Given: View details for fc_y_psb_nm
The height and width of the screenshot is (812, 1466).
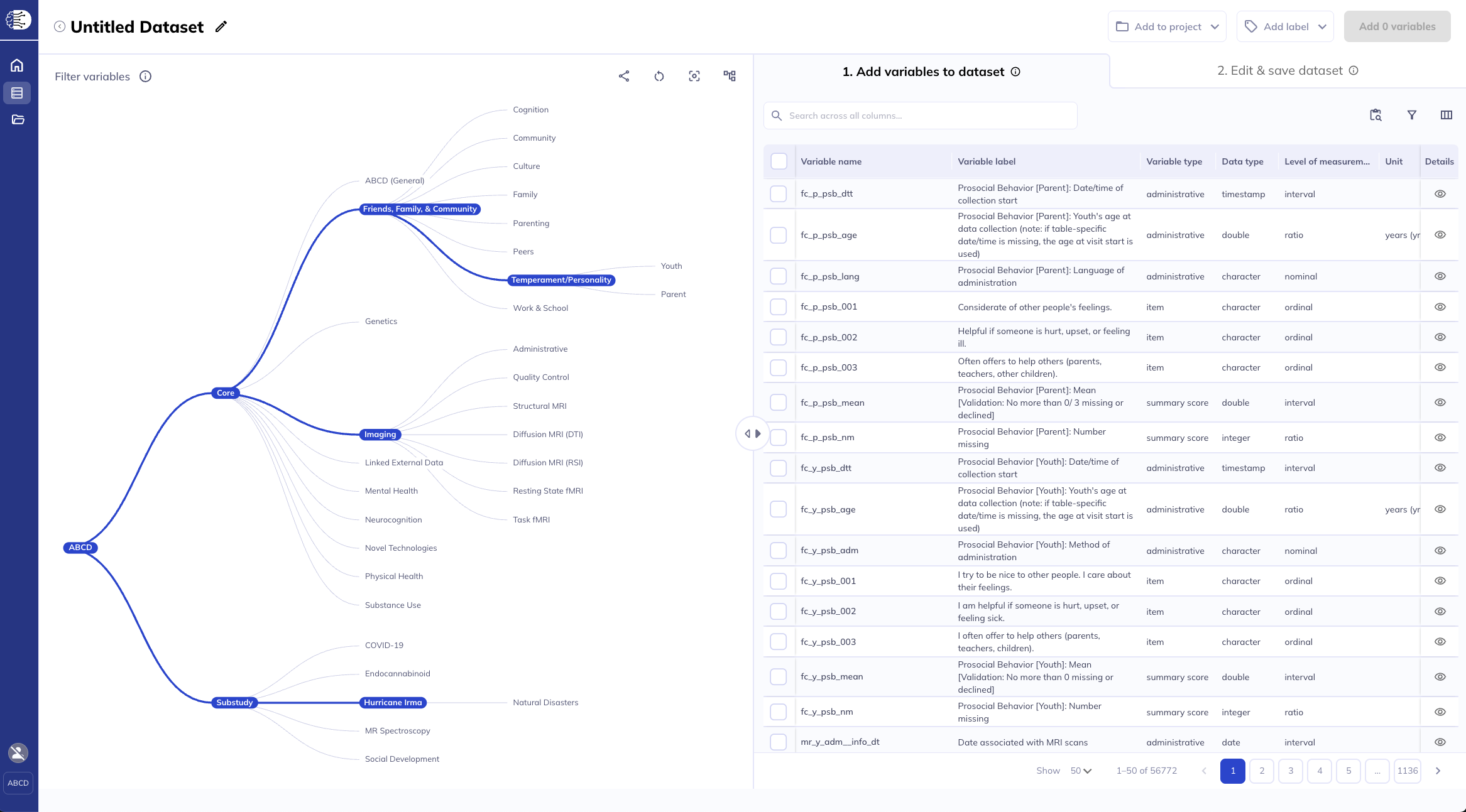Looking at the screenshot, I should point(1440,712).
